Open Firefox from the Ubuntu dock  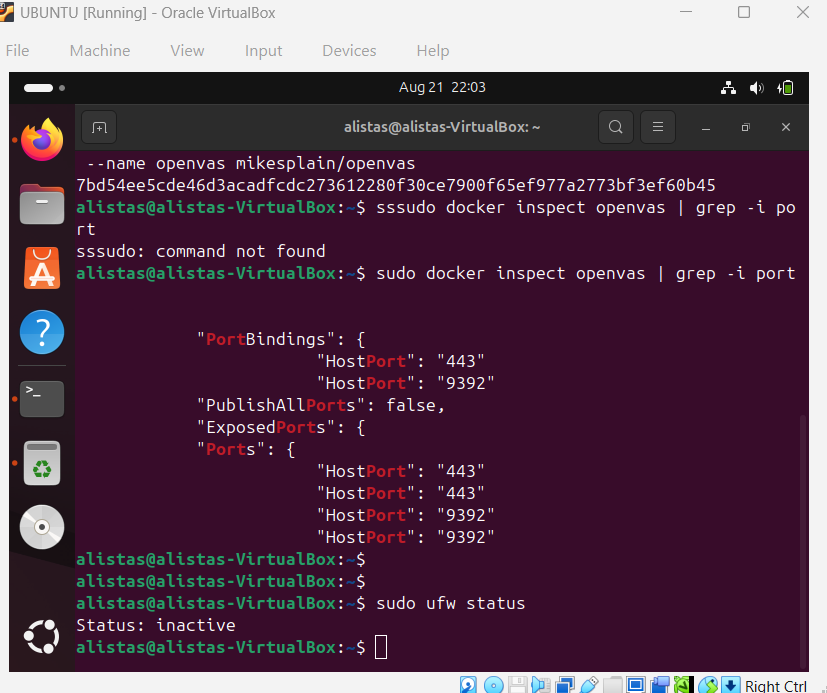42,140
